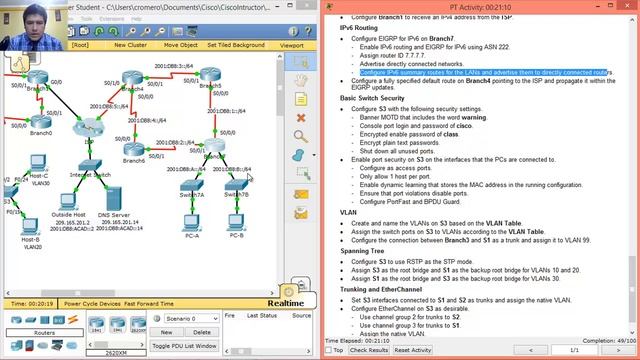Click Move Object in the yellow bar
640x360 pixels.
click(180, 45)
